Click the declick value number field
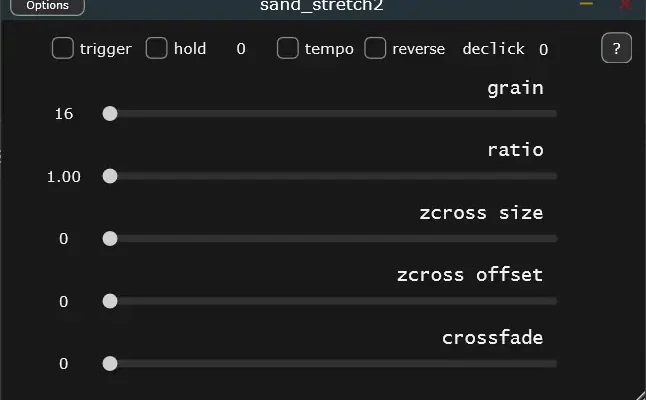The width and height of the screenshot is (646, 400). [x=543, y=49]
